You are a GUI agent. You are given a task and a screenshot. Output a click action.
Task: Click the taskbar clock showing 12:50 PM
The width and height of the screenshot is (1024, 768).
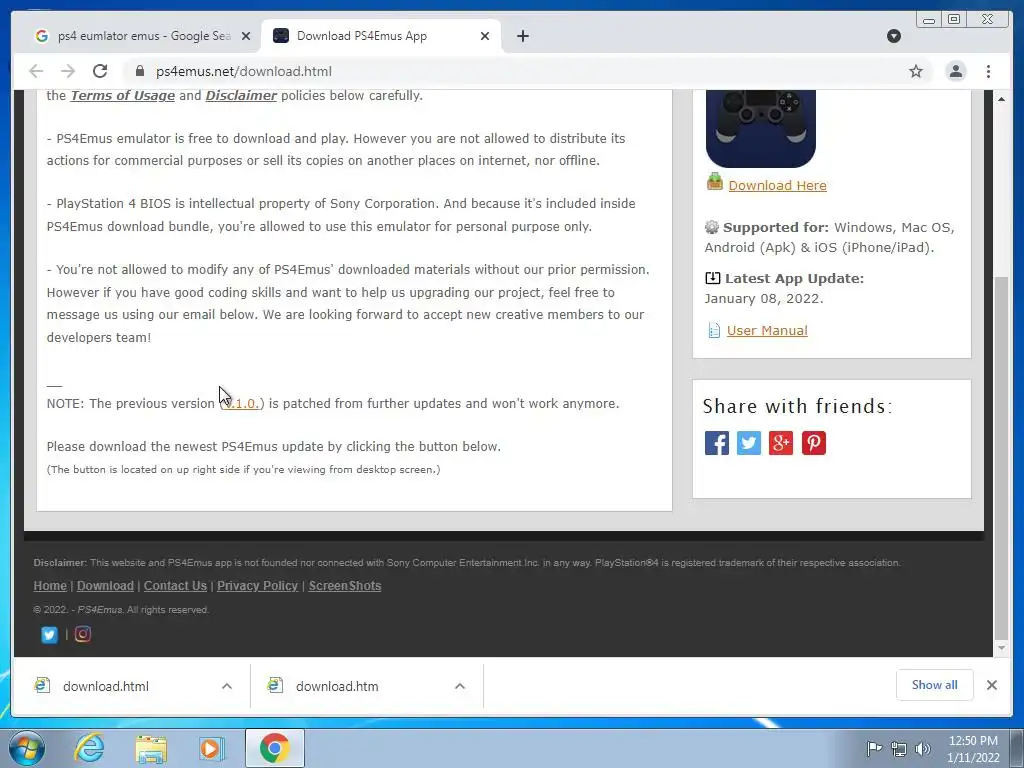pyautogui.click(x=973, y=749)
